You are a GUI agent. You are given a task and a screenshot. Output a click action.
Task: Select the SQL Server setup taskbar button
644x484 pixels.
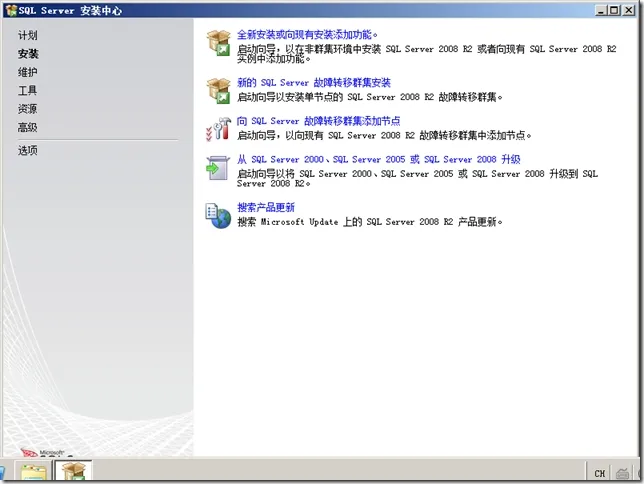tap(74, 471)
